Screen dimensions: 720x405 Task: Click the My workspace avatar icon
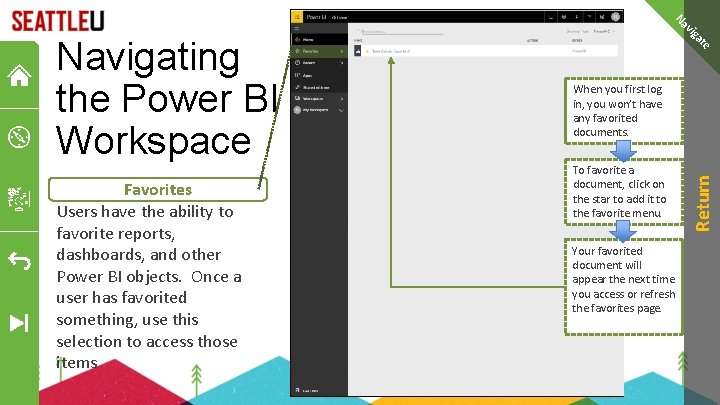tap(297, 110)
